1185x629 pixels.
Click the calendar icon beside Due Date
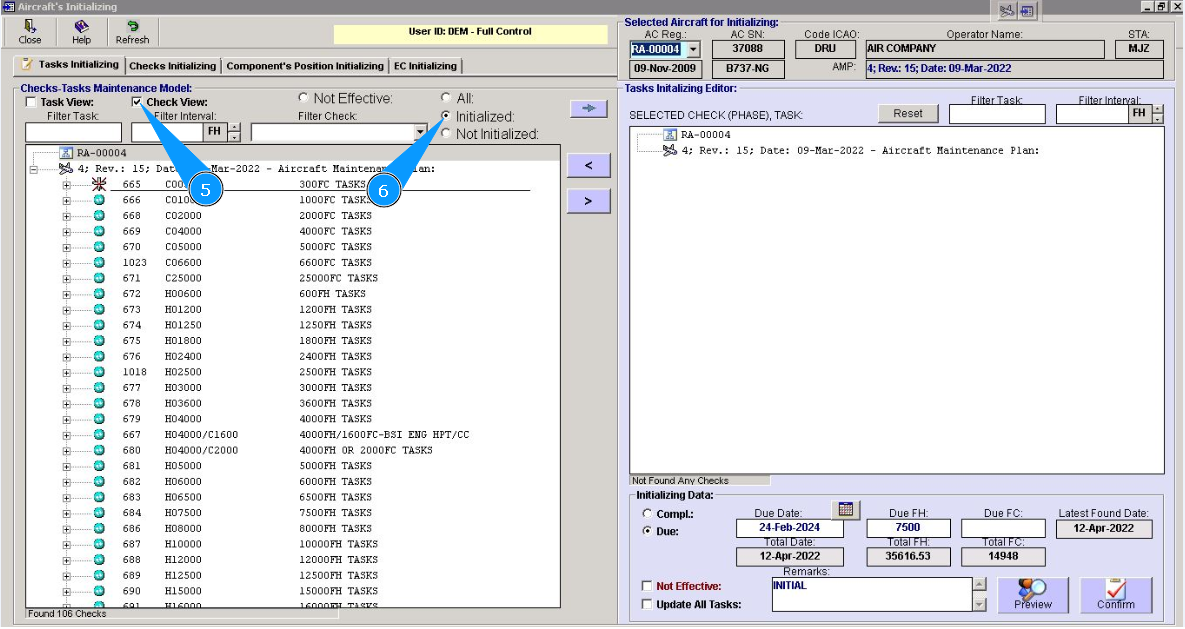(x=845, y=510)
